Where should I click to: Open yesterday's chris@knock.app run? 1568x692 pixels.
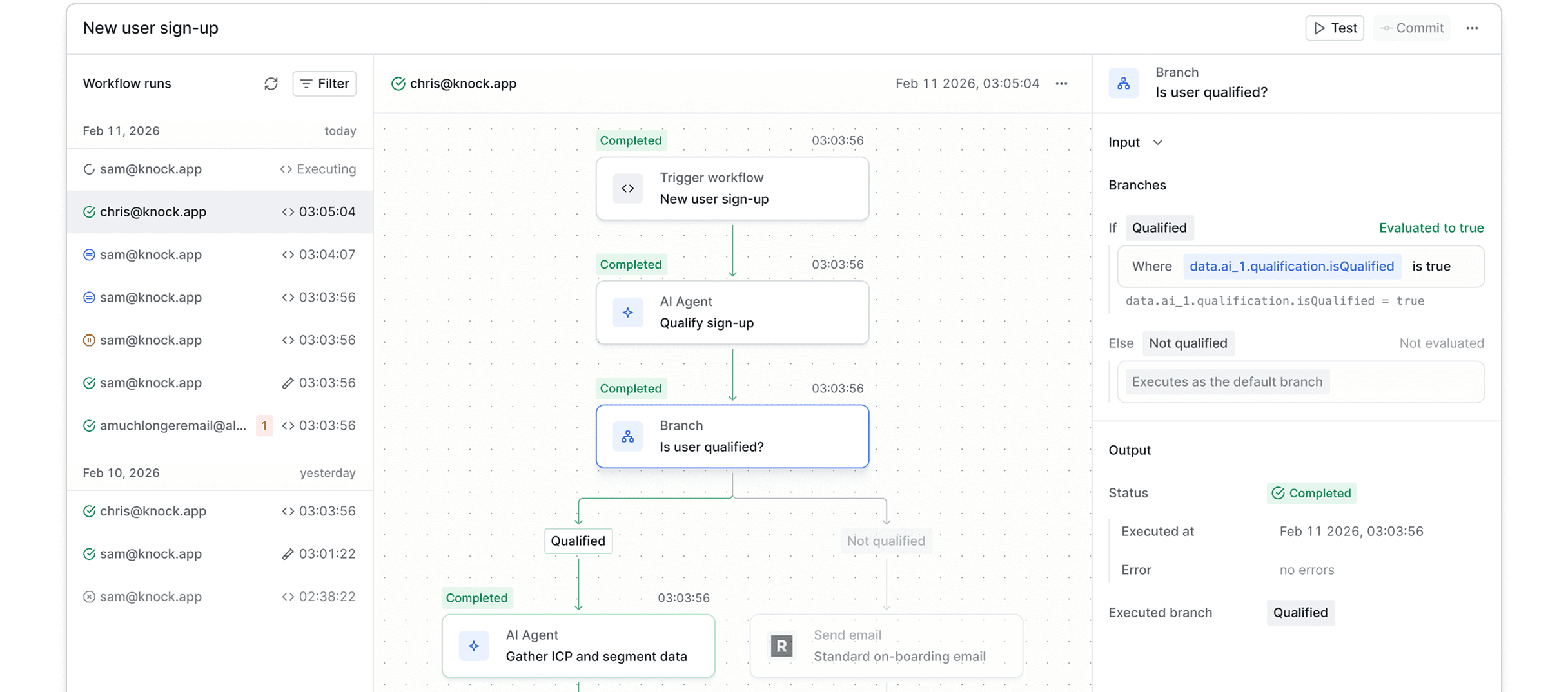coord(219,512)
